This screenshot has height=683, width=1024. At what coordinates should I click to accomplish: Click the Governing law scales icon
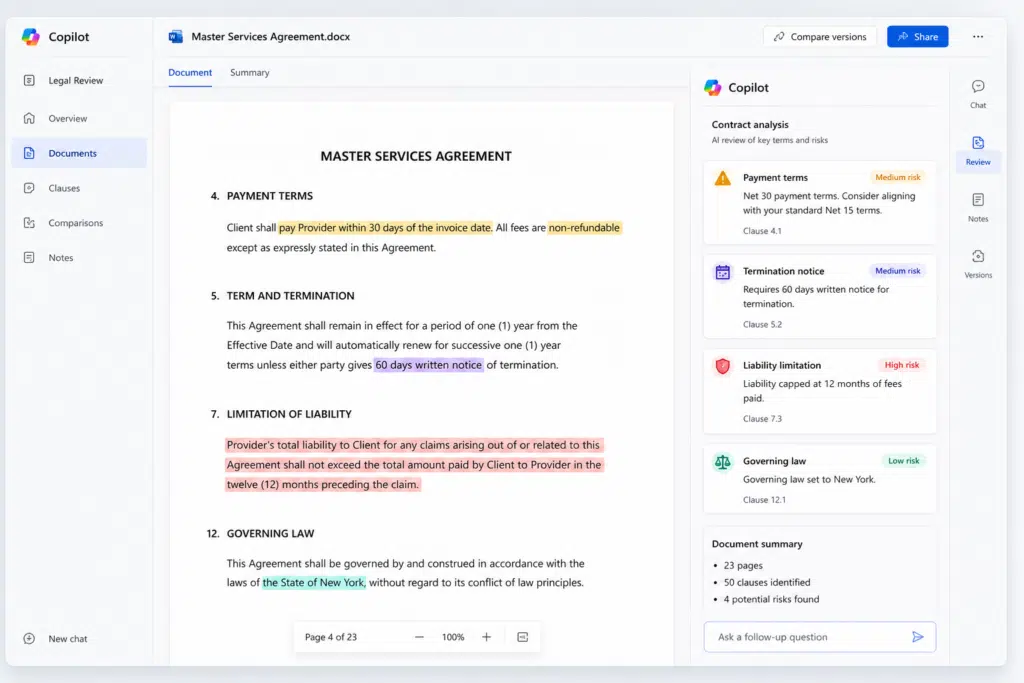(x=722, y=462)
